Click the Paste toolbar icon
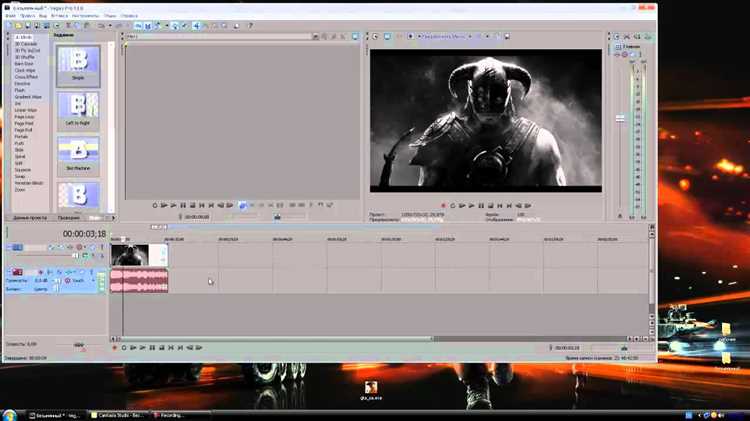The height and width of the screenshot is (421, 750). 86,26
